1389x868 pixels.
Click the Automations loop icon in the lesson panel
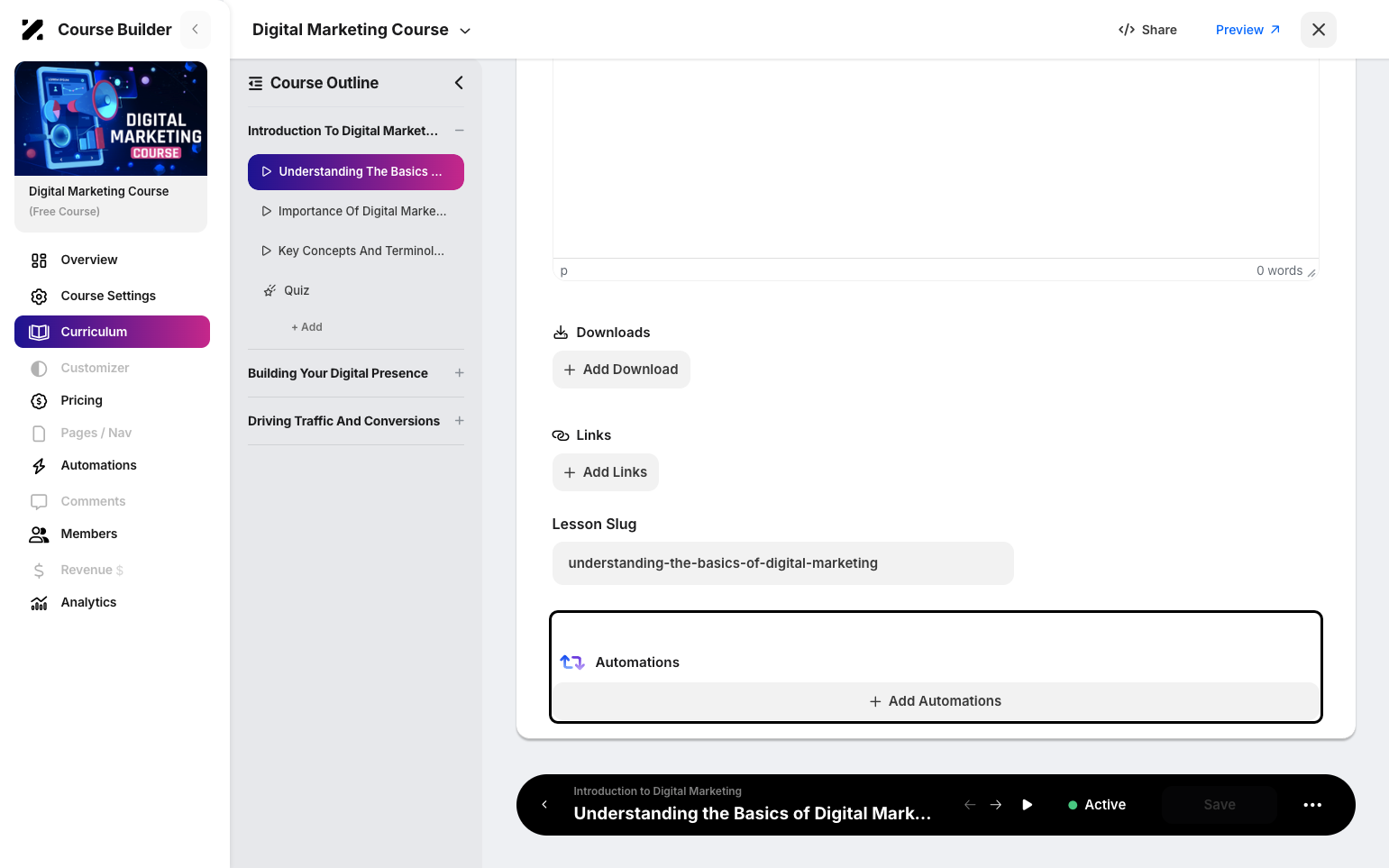[x=572, y=662]
